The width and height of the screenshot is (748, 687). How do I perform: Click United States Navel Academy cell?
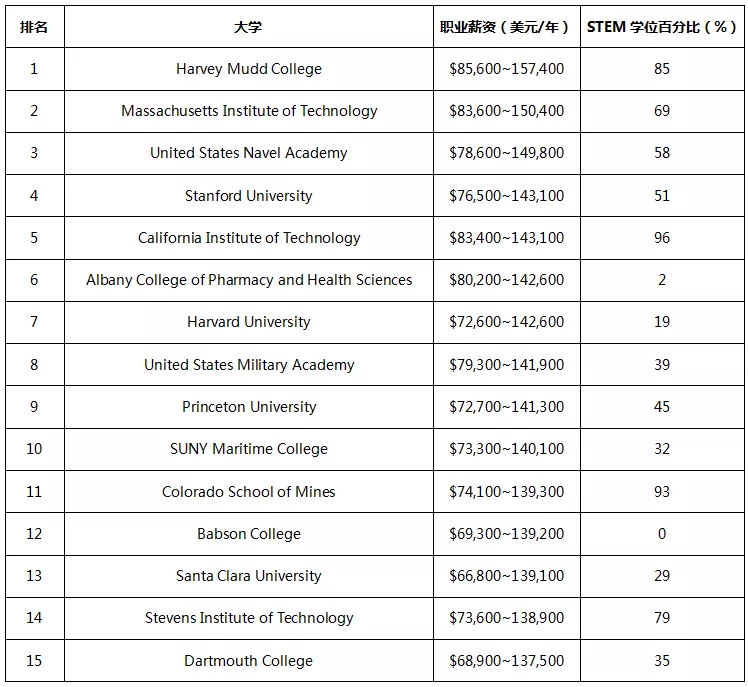(249, 153)
